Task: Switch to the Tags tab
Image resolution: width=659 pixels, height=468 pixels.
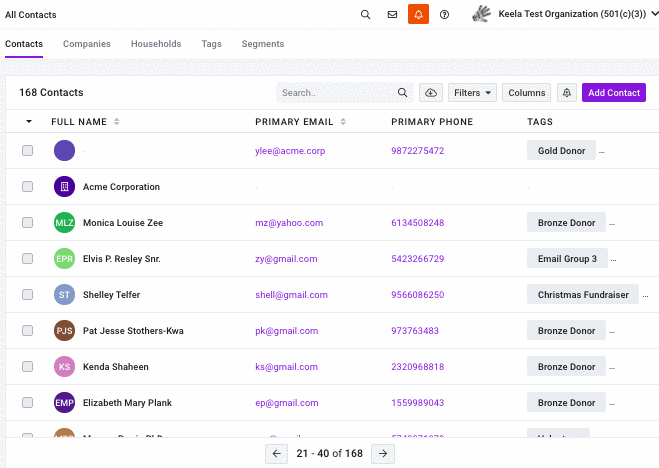Action: pos(211,44)
